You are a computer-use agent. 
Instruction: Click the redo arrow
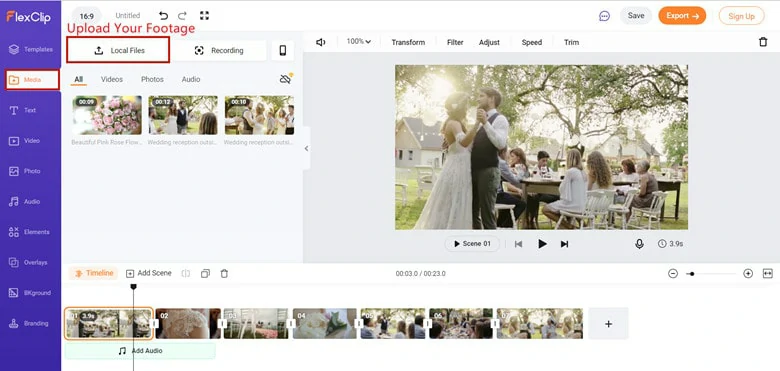(x=183, y=16)
